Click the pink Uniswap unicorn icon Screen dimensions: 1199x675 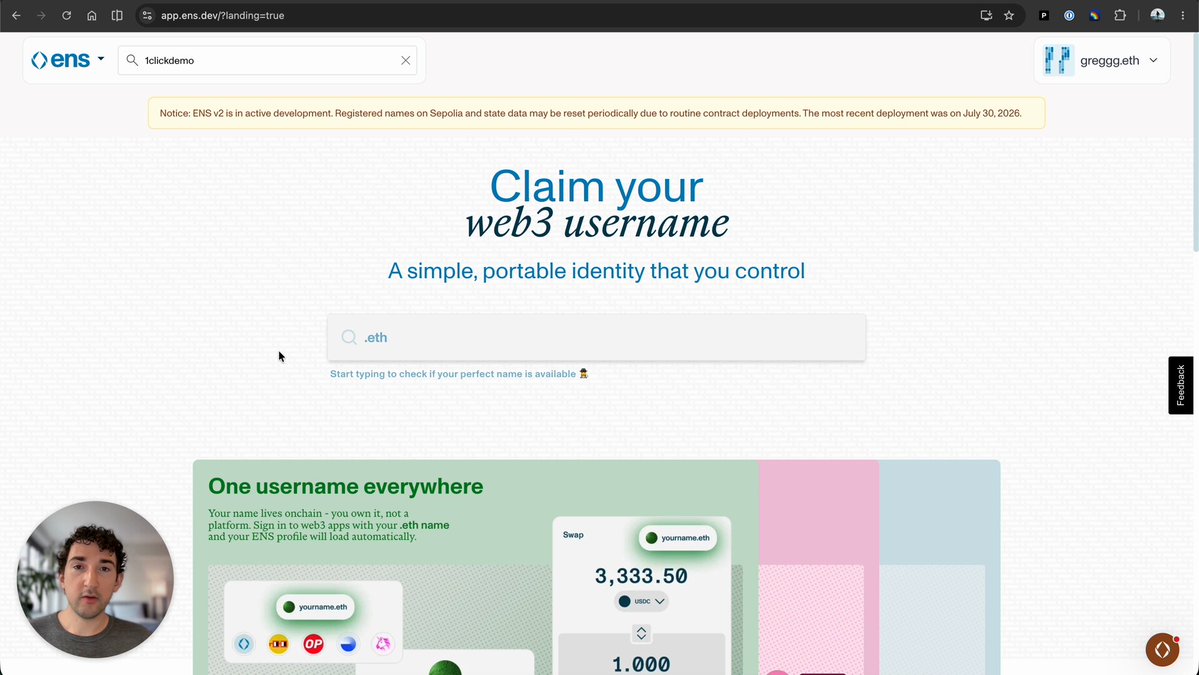(382, 644)
